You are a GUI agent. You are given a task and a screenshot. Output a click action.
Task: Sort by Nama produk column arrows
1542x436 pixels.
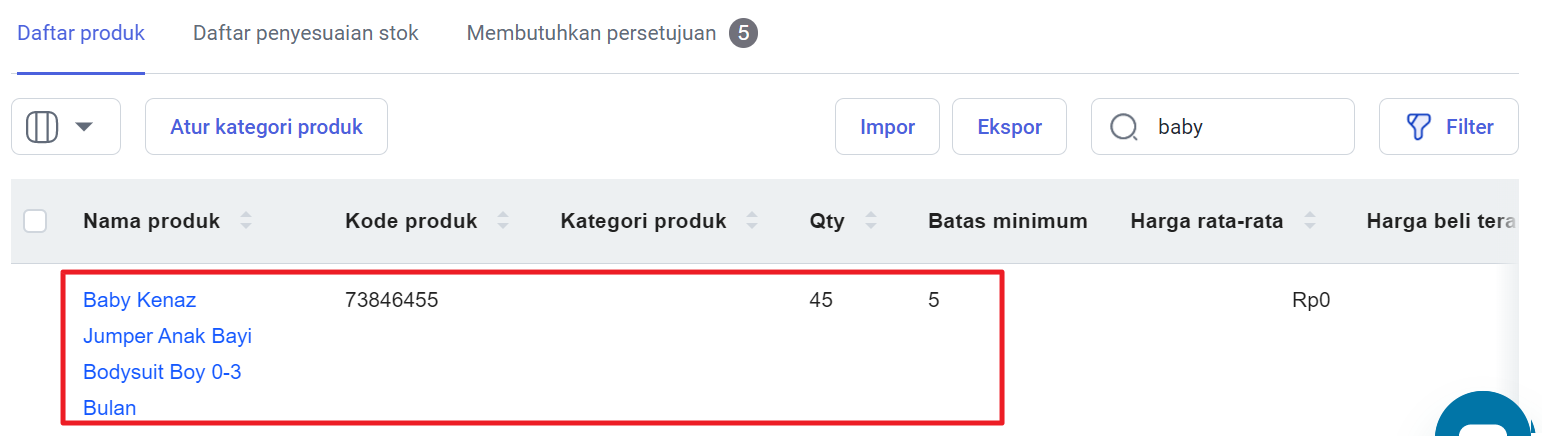pos(246,221)
